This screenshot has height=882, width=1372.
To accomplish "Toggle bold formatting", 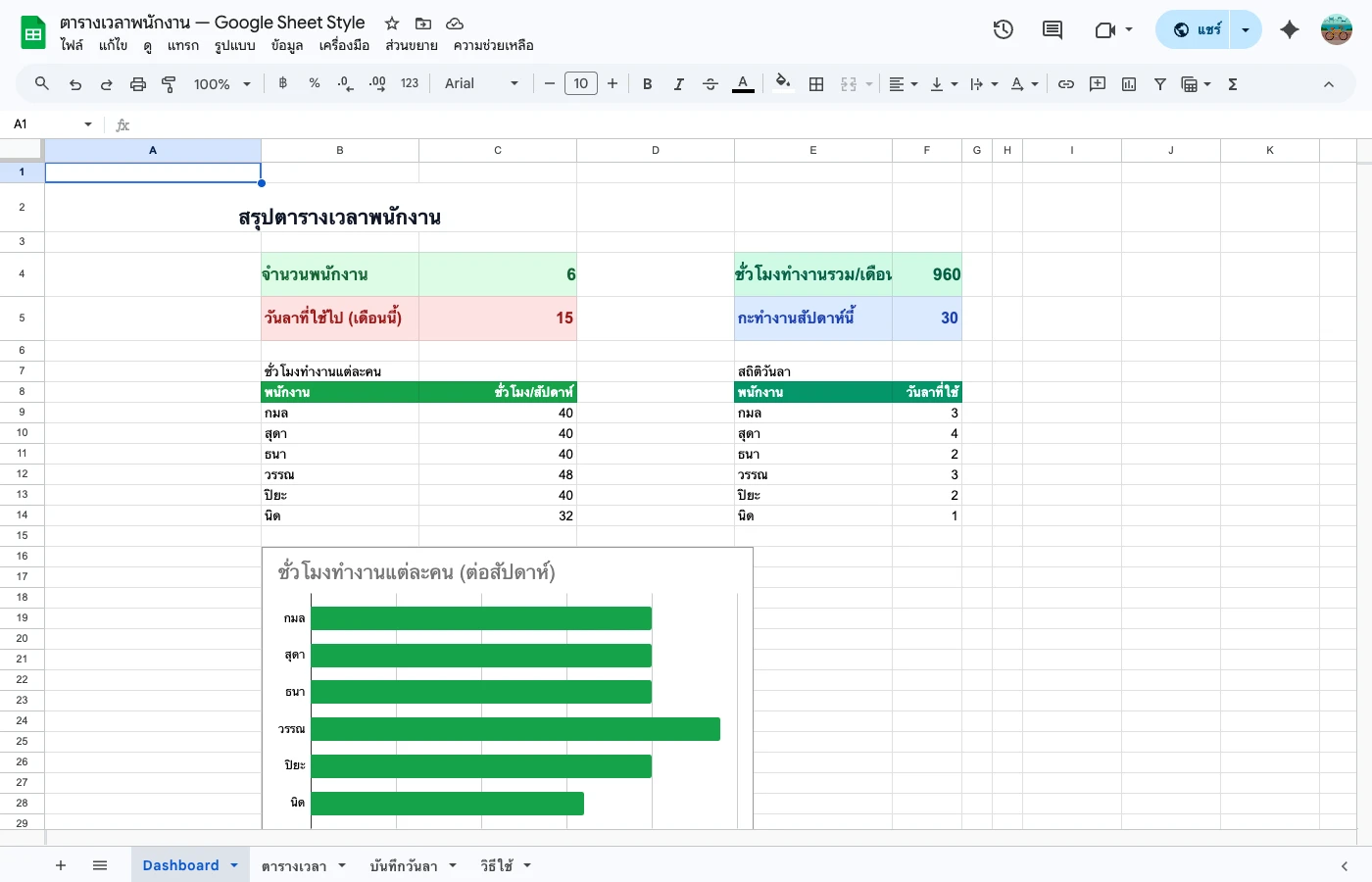I will point(647,83).
